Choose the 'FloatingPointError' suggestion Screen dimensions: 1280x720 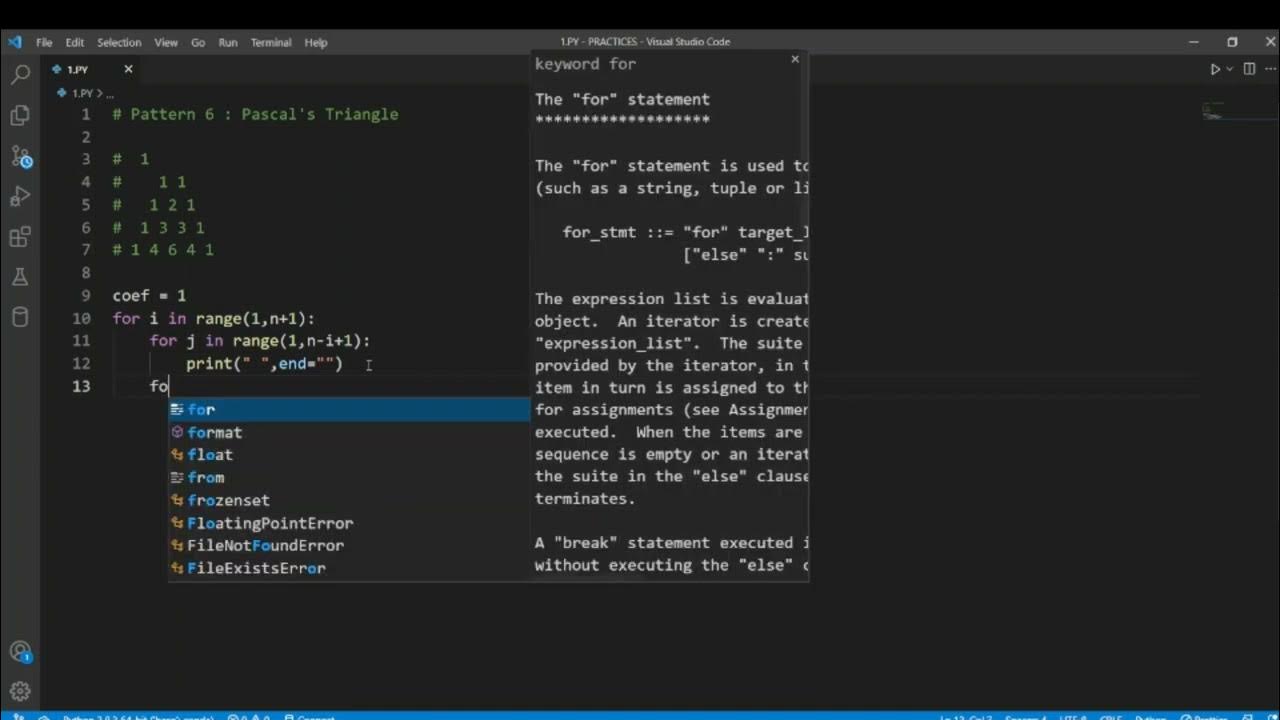[x=349, y=523]
